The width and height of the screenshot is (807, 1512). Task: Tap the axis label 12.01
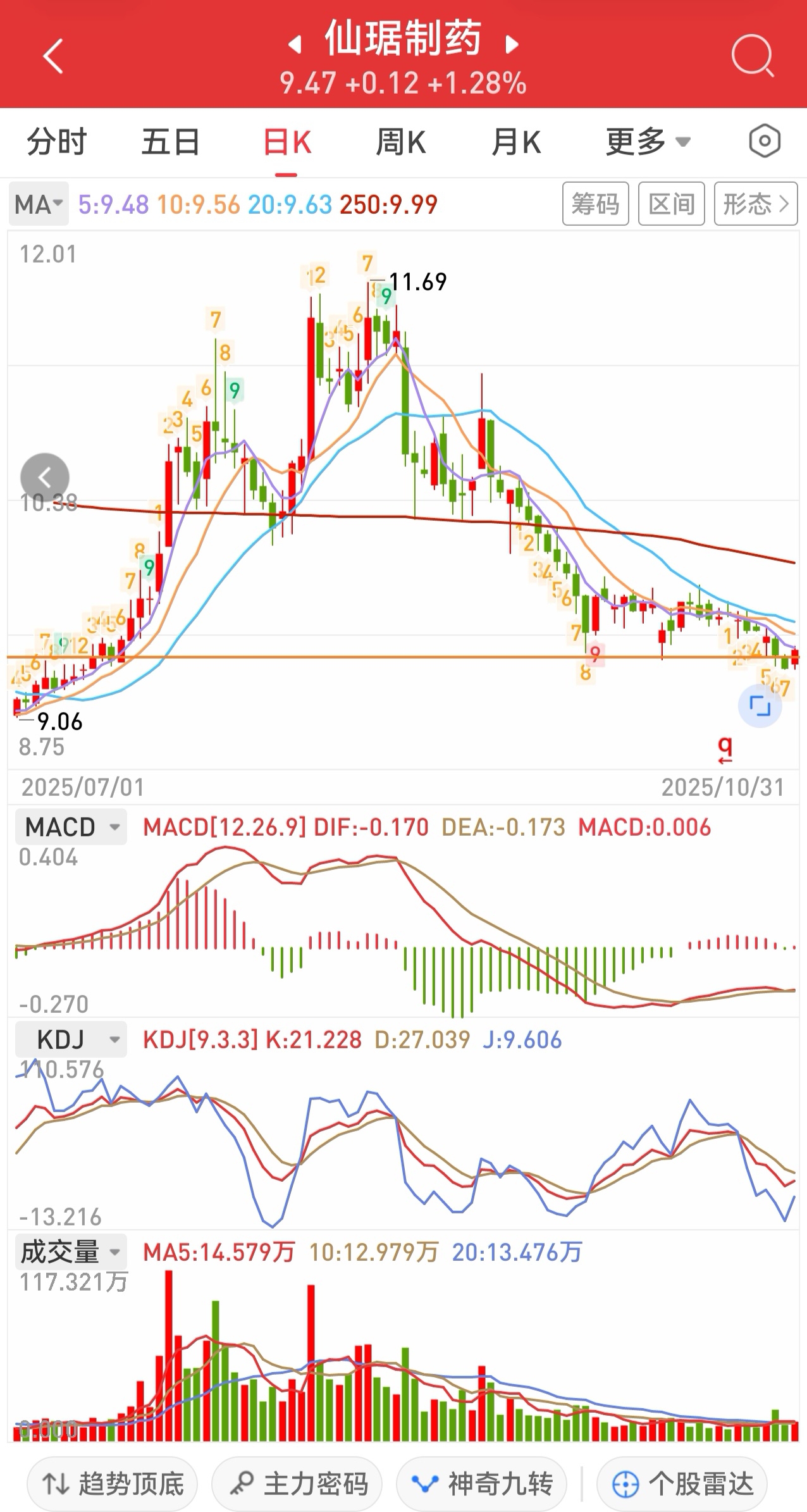point(47,254)
